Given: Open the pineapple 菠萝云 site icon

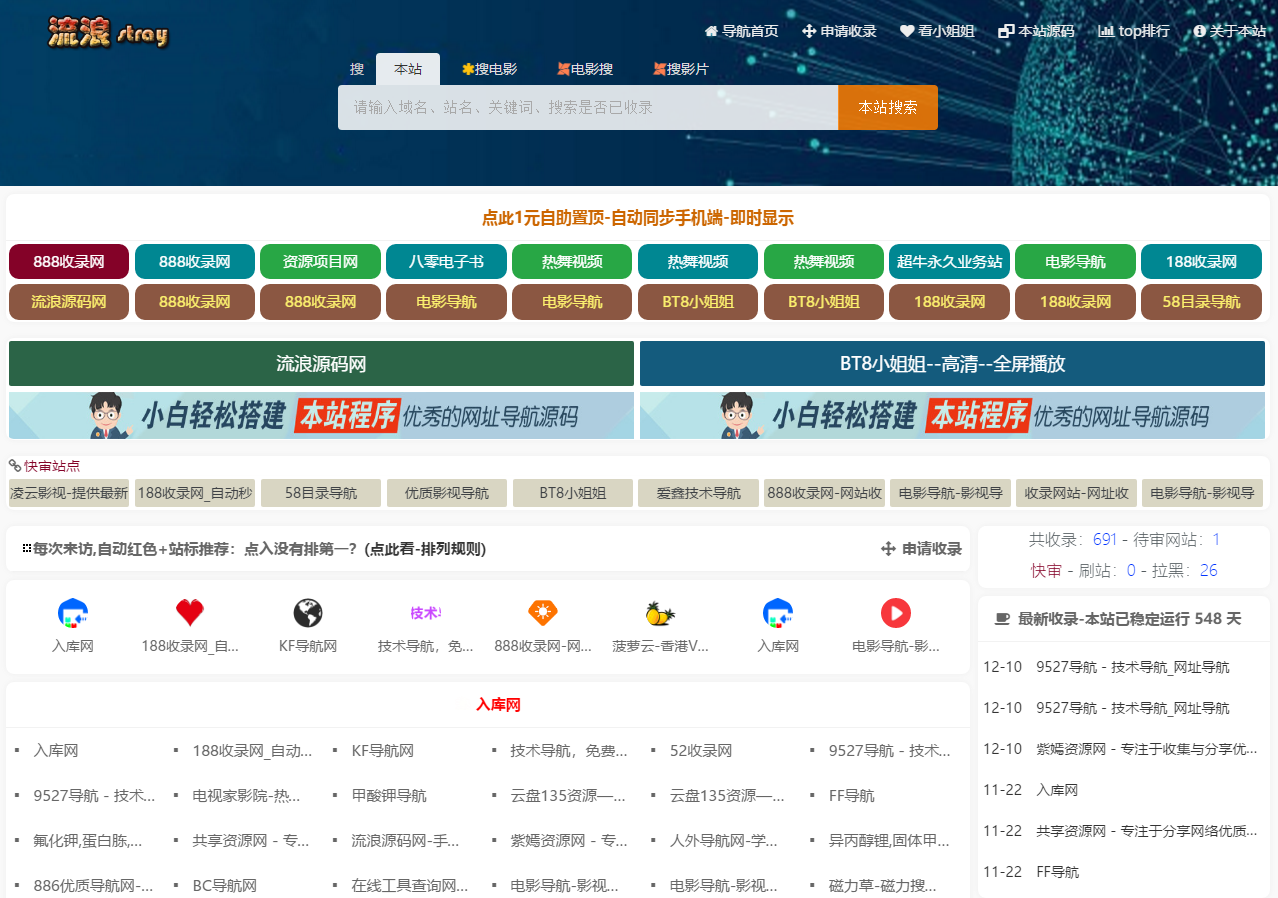Looking at the screenshot, I should (660, 613).
